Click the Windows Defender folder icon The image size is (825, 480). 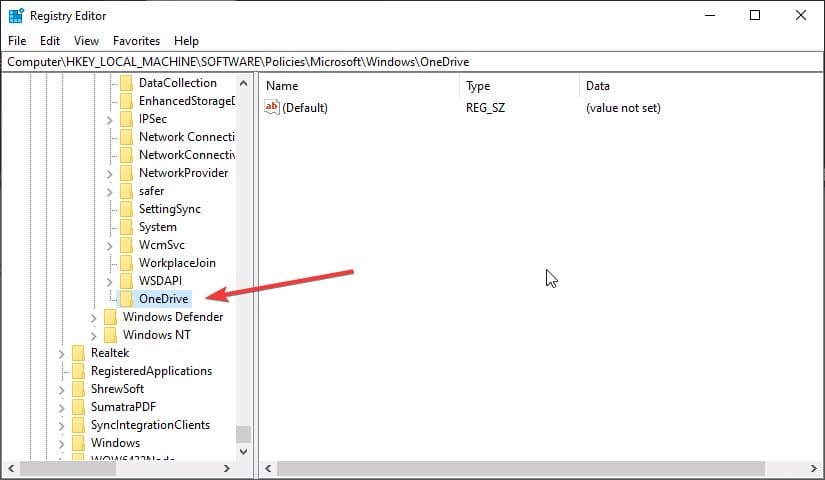click(x=110, y=317)
